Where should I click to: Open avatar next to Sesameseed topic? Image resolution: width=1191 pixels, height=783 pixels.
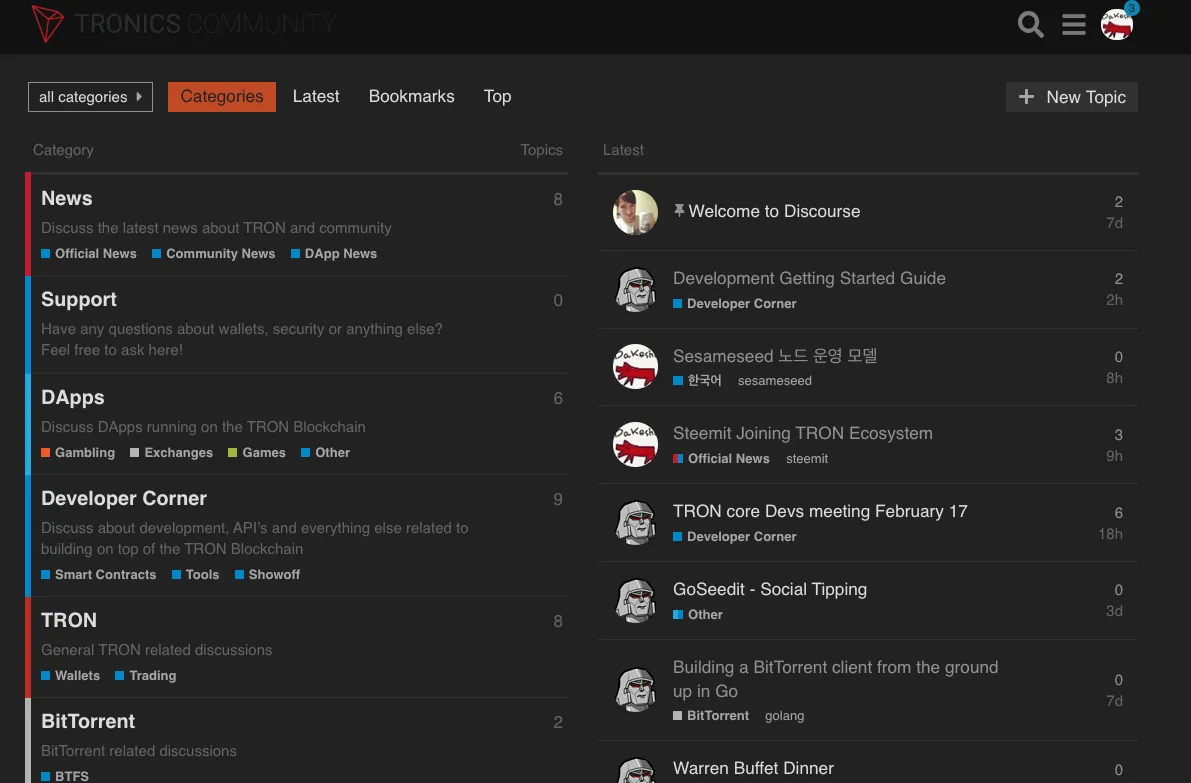click(635, 367)
